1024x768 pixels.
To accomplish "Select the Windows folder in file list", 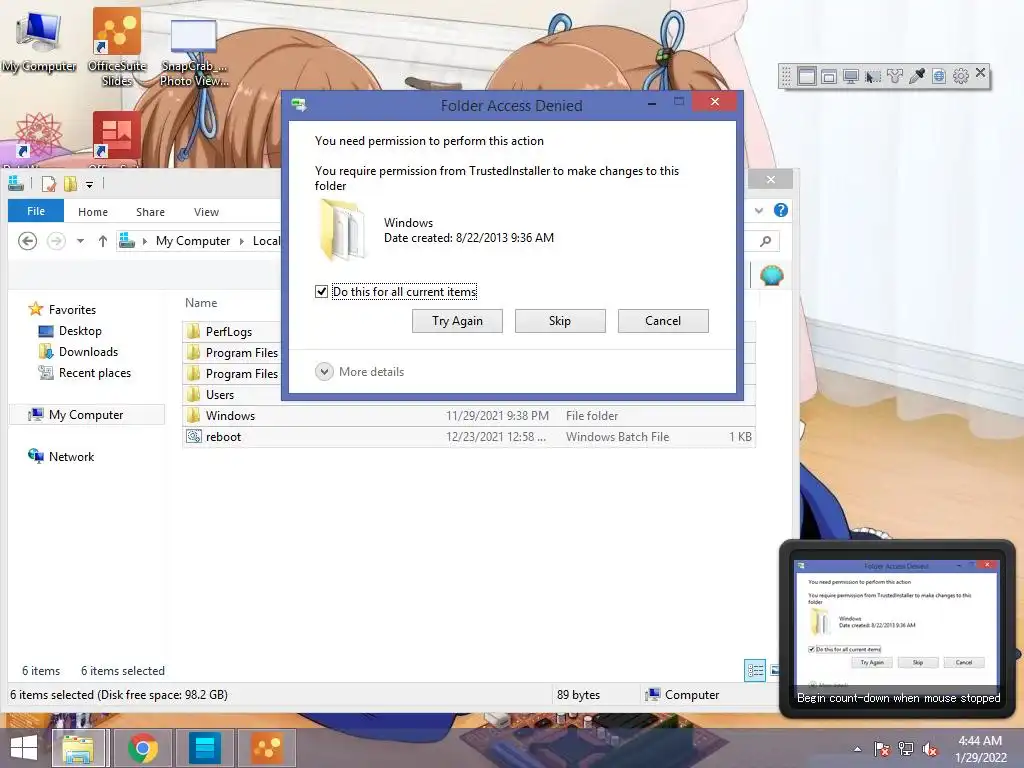I will pos(468,415).
